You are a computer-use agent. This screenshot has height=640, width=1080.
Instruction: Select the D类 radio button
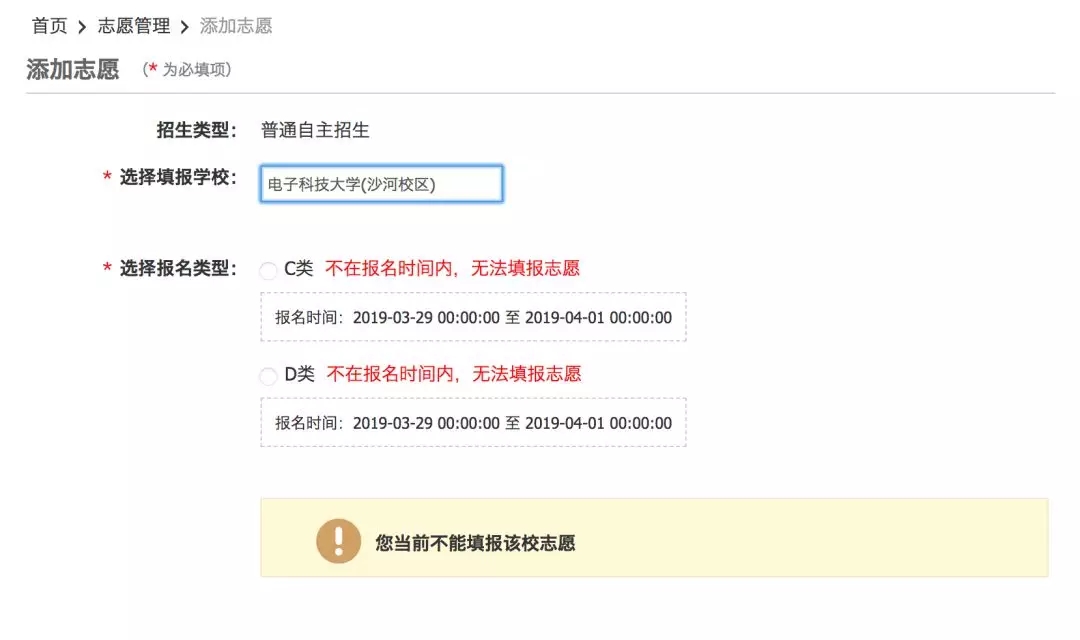tap(269, 376)
